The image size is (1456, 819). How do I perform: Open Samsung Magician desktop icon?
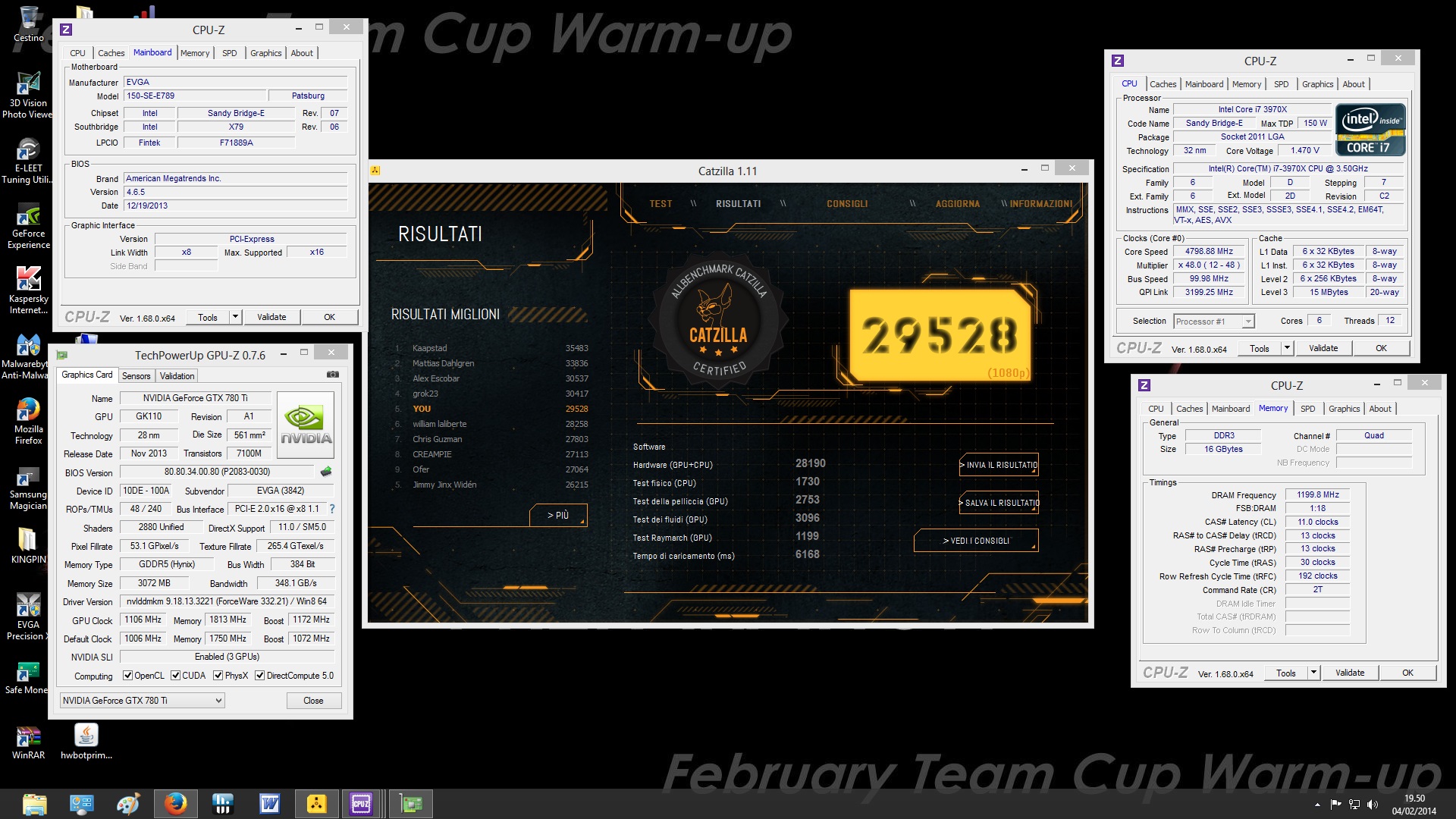pos(28,487)
